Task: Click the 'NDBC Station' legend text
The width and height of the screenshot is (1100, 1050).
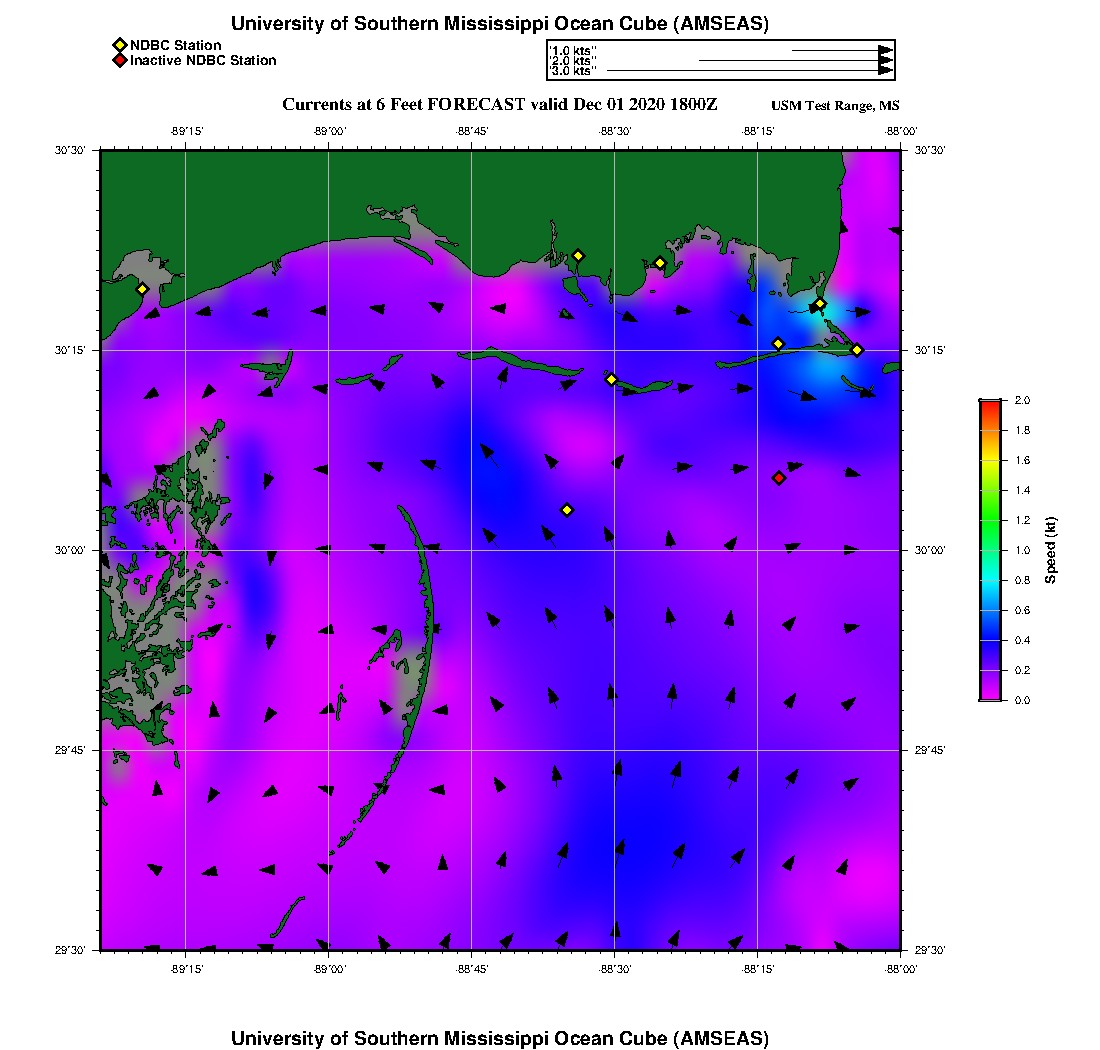Action: point(176,45)
